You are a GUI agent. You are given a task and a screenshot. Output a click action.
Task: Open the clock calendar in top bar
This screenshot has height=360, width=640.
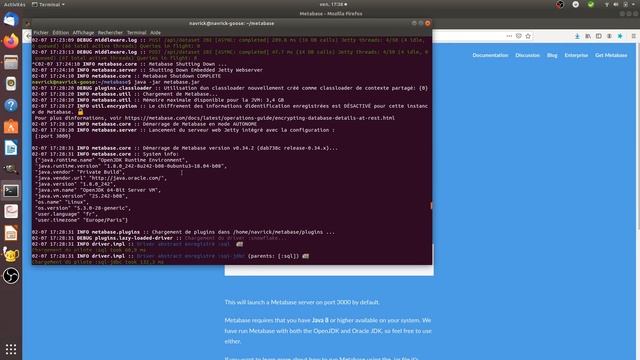click(x=333, y=4)
